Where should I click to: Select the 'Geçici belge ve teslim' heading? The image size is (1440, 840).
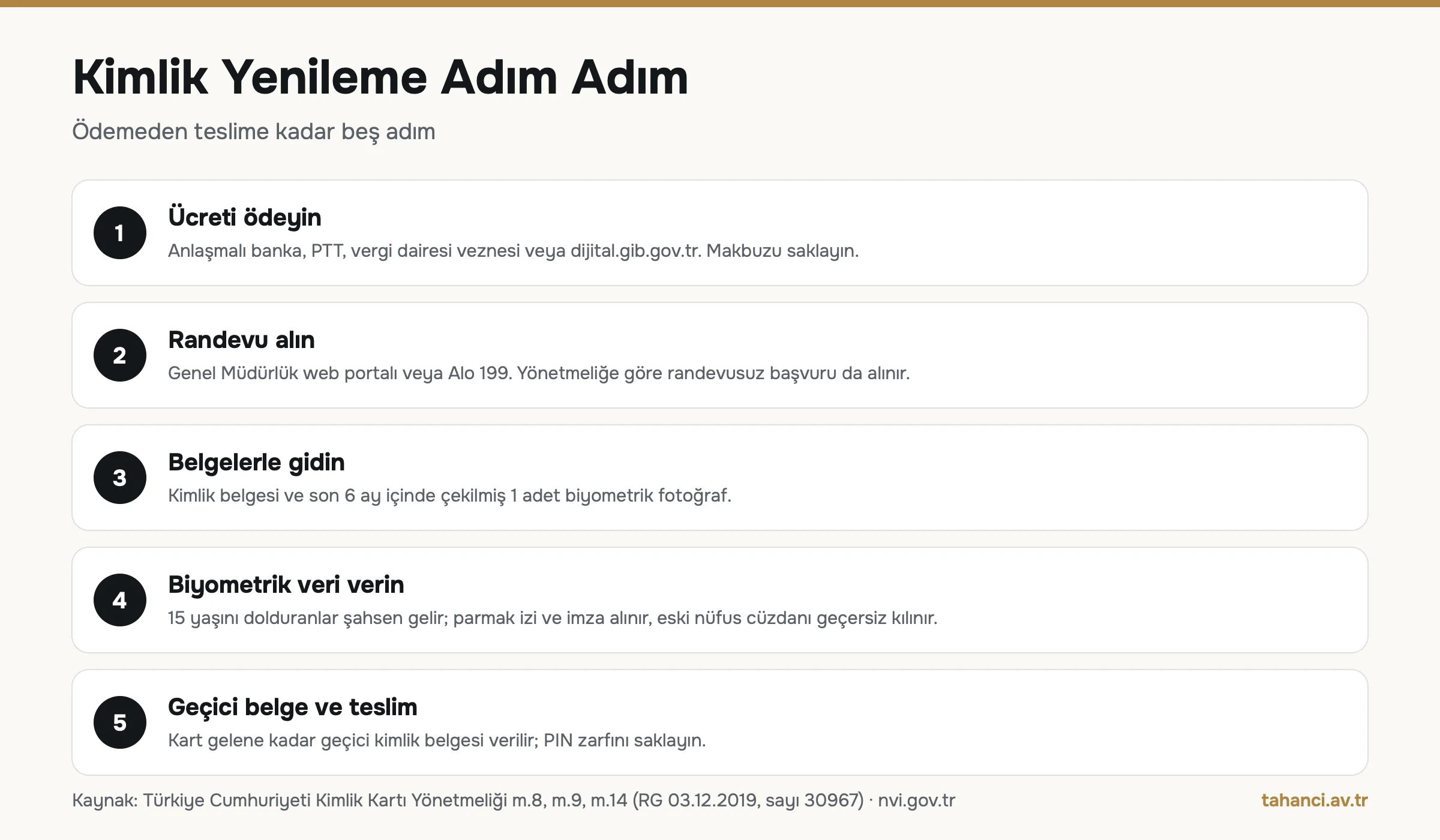[293, 707]
